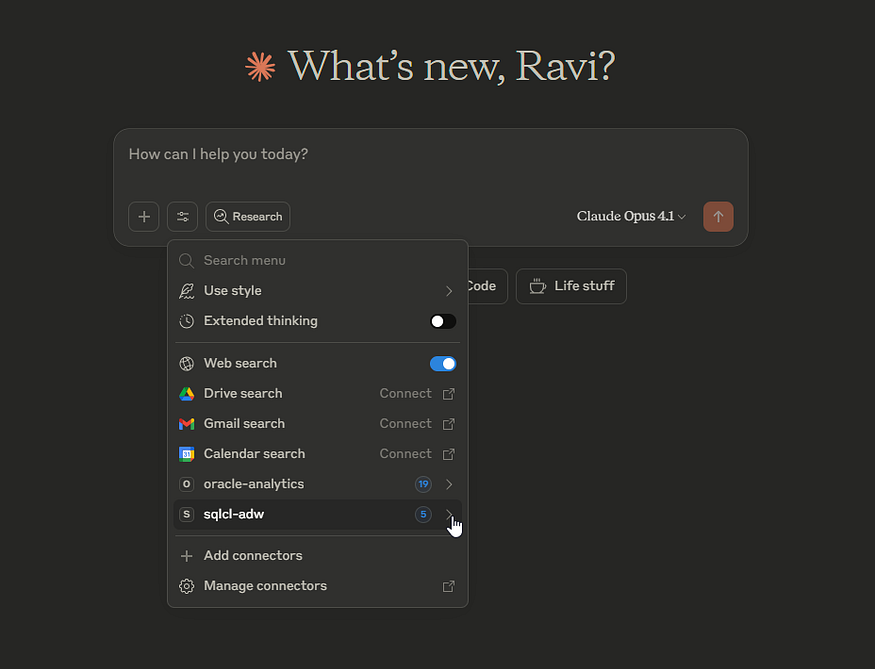The image size is (875, 669).
Task: Click the Web search globe icon
Action: 186,364
